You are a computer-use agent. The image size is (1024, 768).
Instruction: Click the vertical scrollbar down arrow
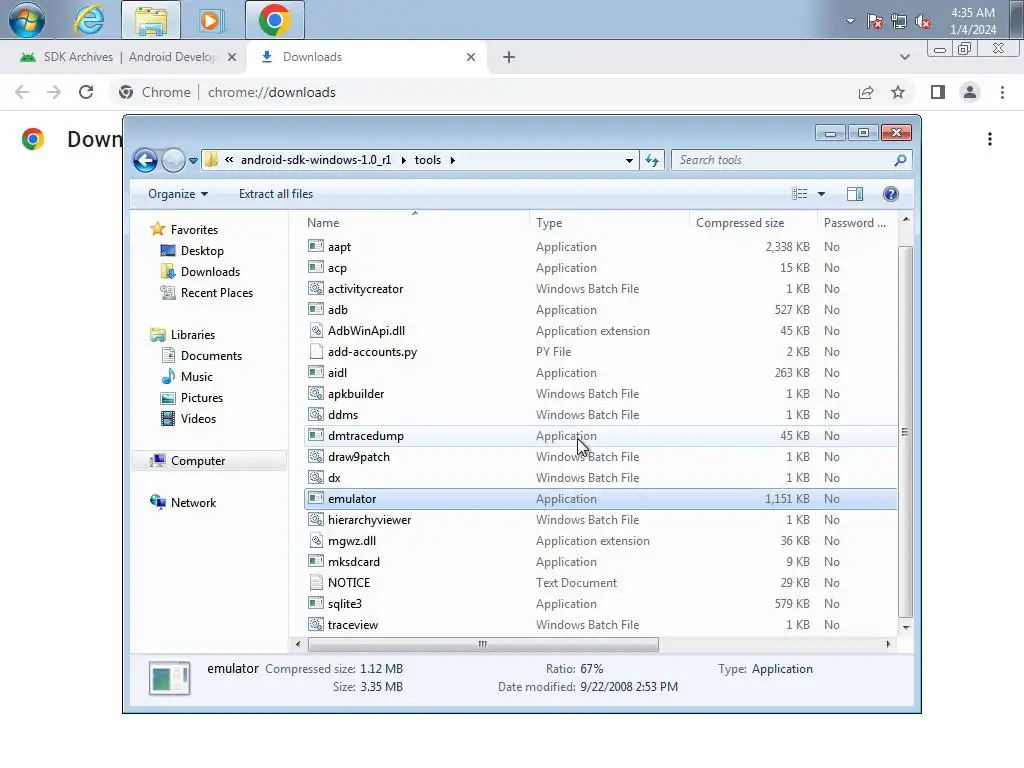(x=906, y=627)
